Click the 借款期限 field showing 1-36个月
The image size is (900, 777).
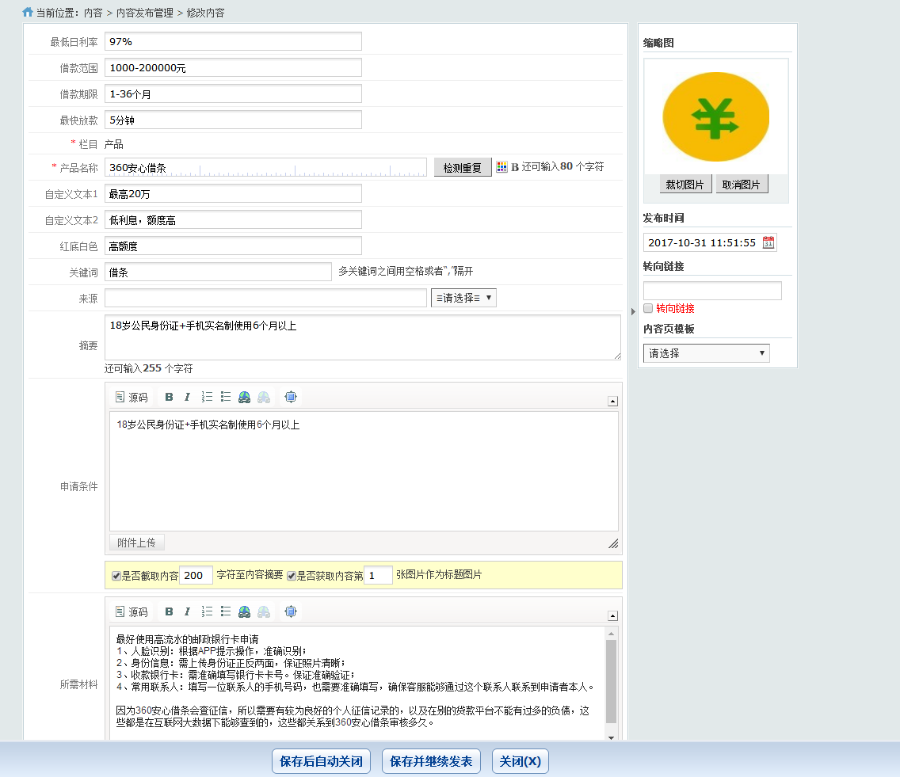tap(233, 94)
